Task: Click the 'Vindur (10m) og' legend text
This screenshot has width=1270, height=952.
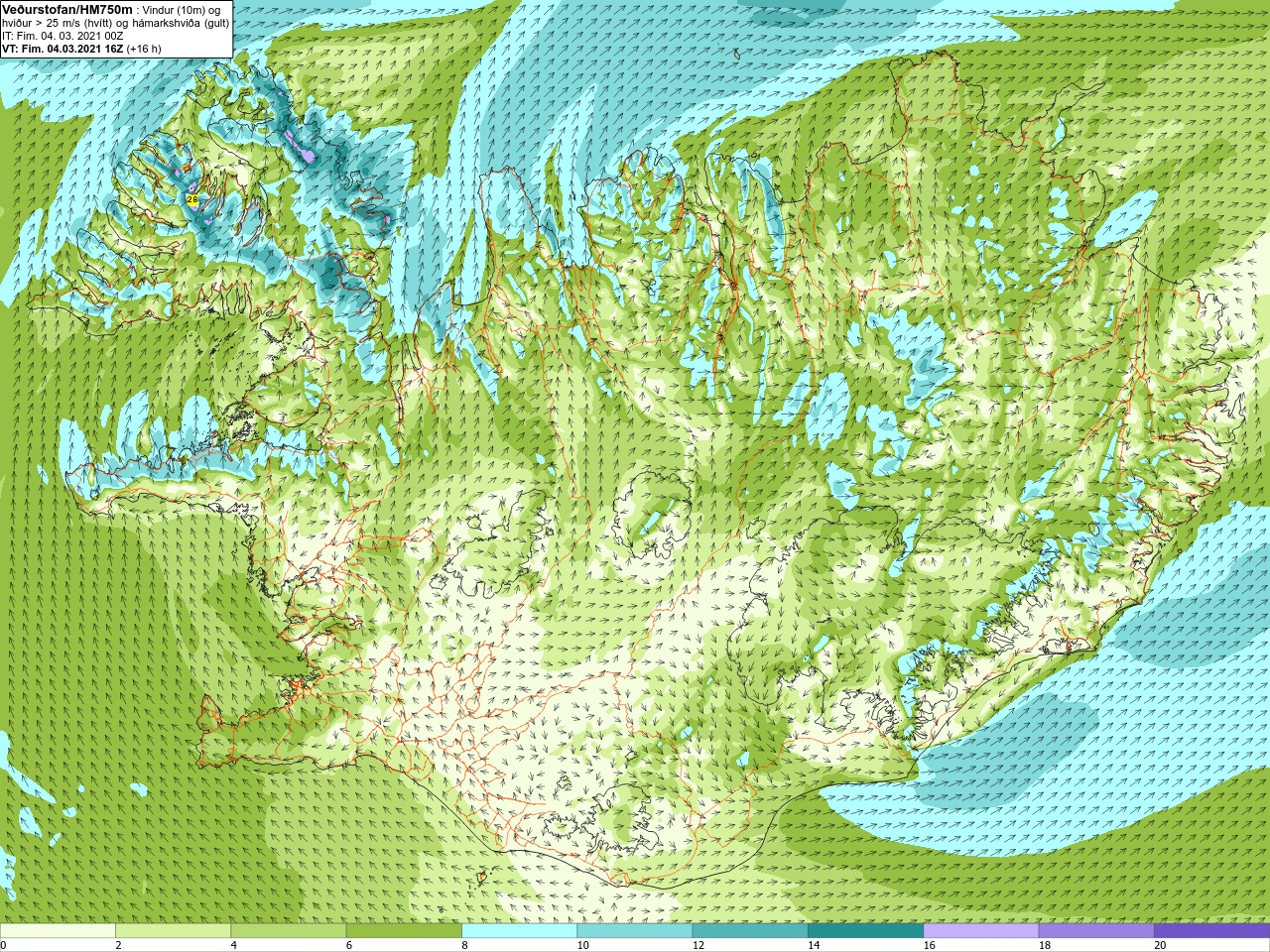Action: pyautogui.click(x=182, y=10)
